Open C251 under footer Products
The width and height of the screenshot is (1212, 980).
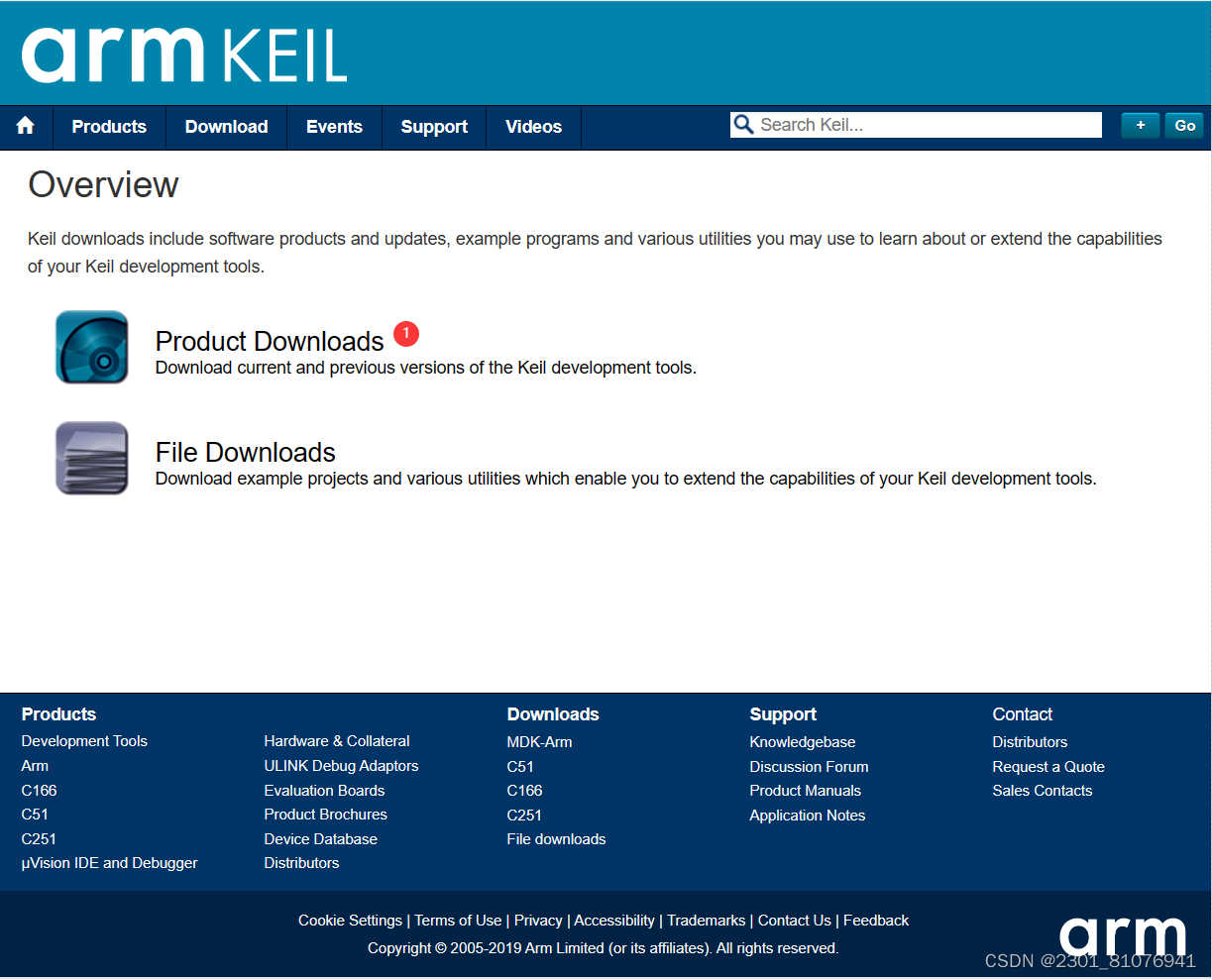point(39,839)
